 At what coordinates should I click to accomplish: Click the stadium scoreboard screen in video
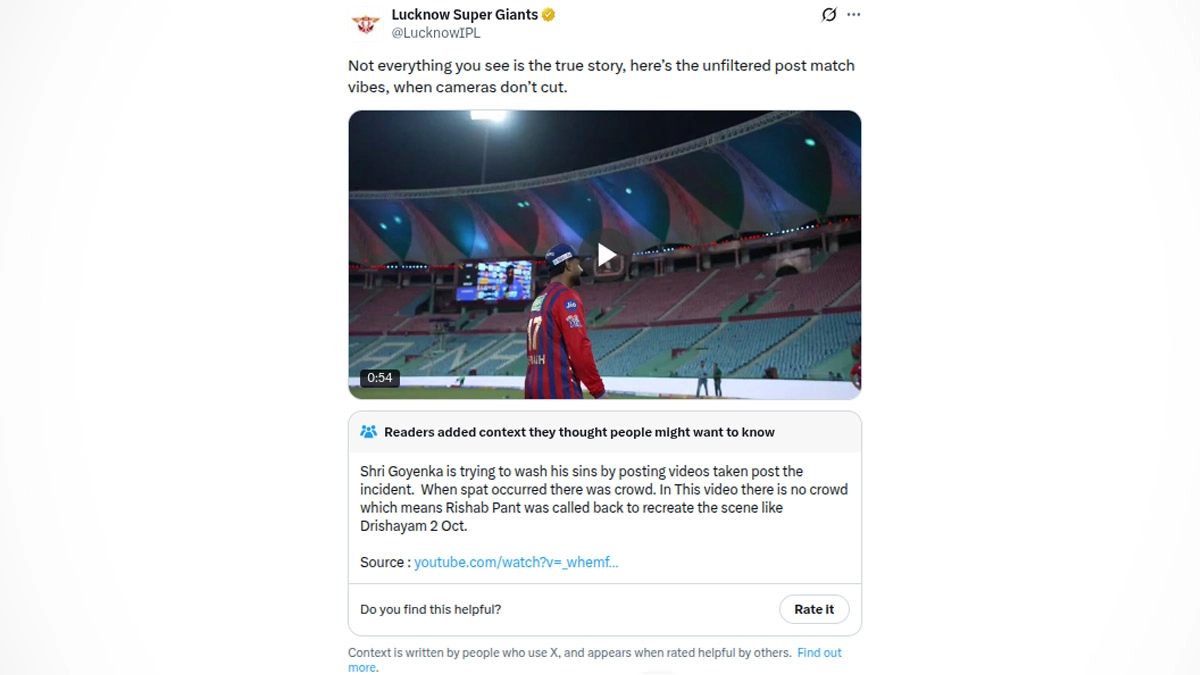click(x=495, y=280)
